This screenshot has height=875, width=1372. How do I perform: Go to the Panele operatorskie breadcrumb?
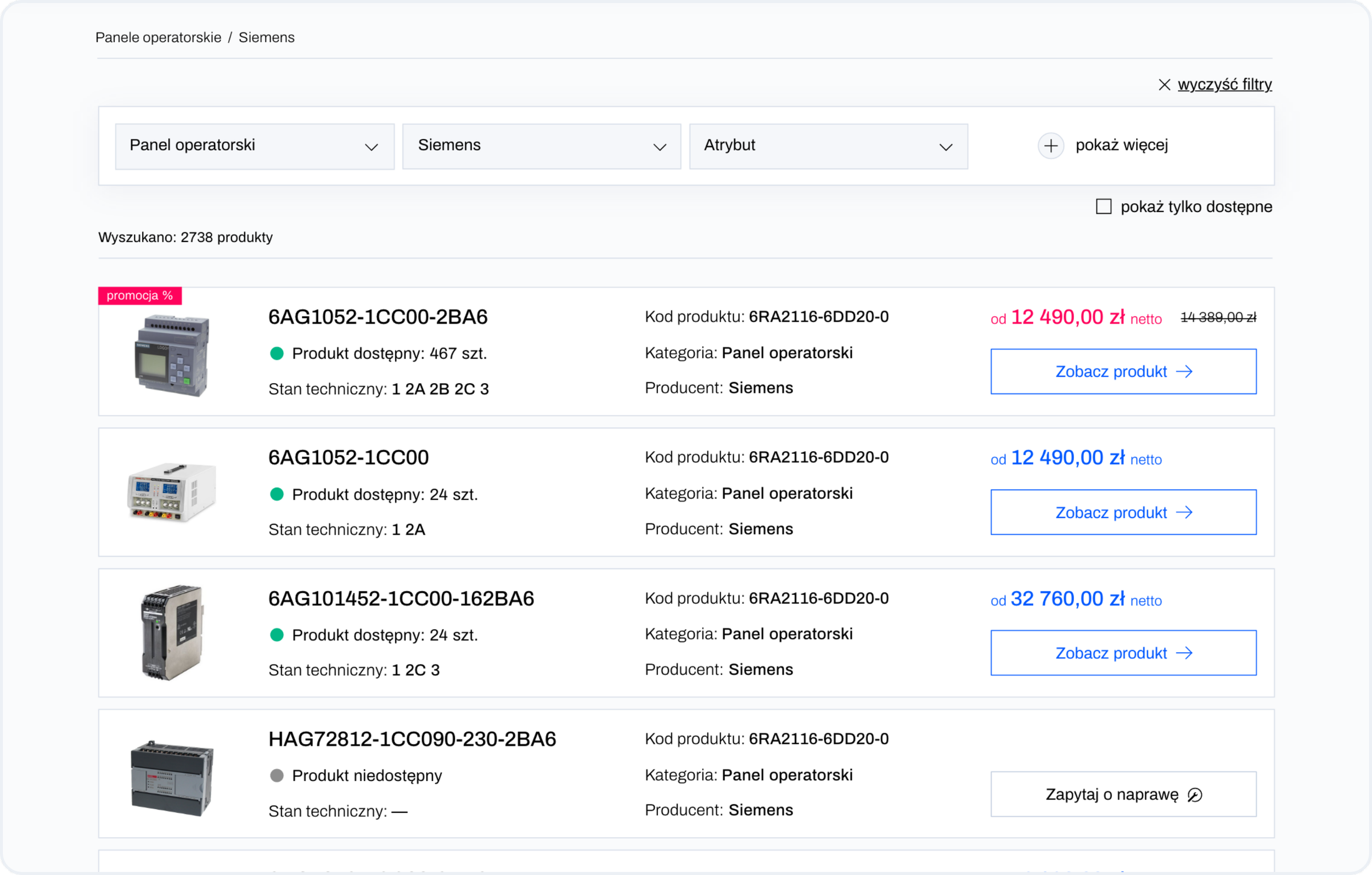[x=159, y=38]
